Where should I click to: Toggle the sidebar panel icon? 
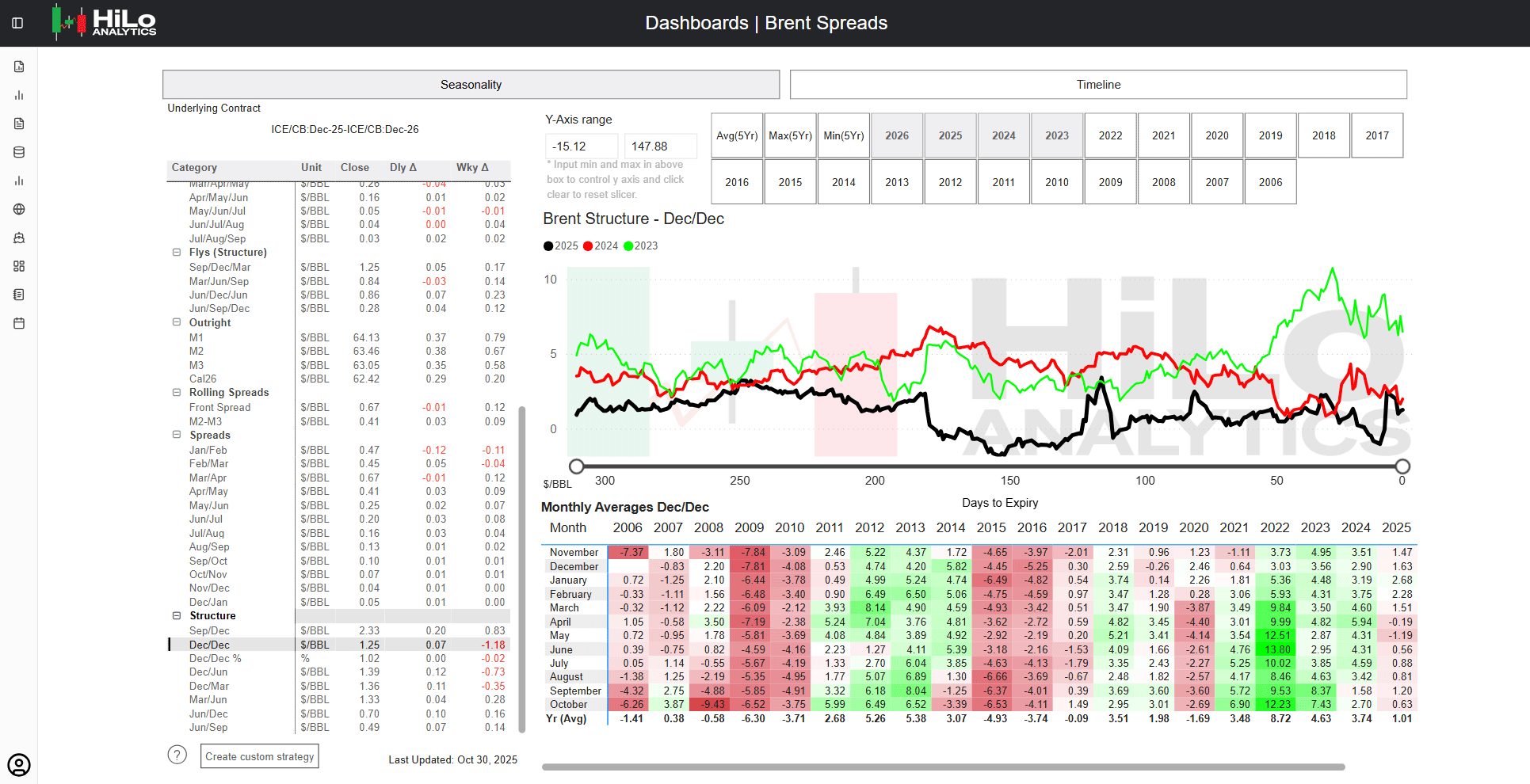coord(17,23)
